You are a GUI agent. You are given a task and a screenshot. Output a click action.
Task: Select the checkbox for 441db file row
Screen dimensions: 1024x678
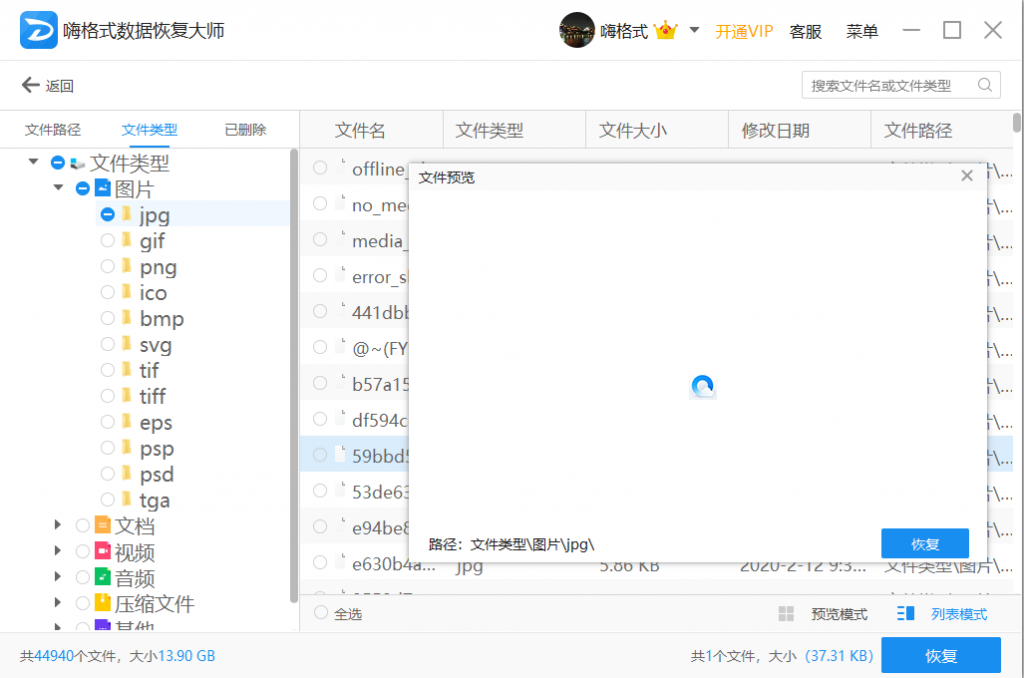(x=320, y=312)
